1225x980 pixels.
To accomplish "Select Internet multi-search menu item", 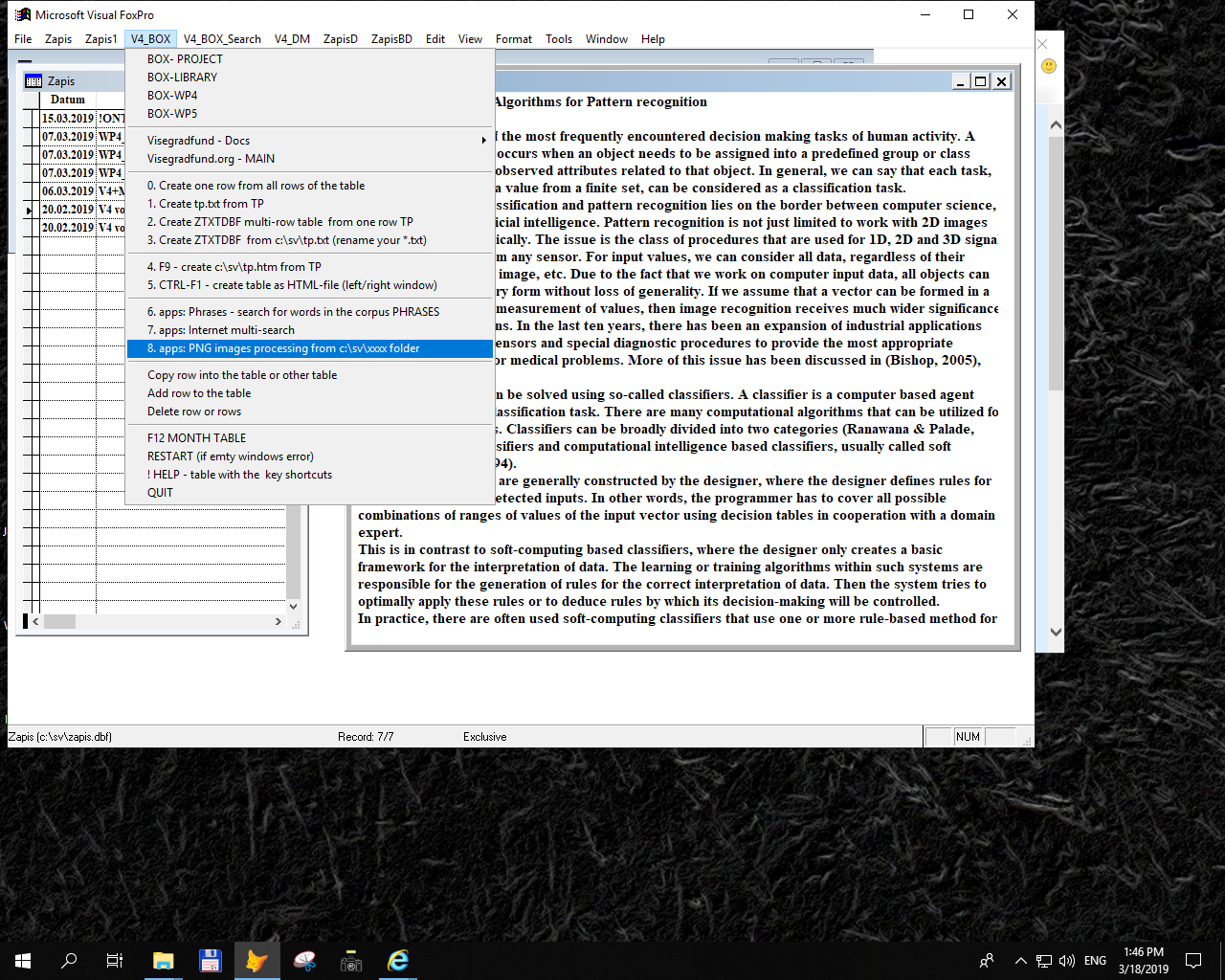I will coord(220,330).
